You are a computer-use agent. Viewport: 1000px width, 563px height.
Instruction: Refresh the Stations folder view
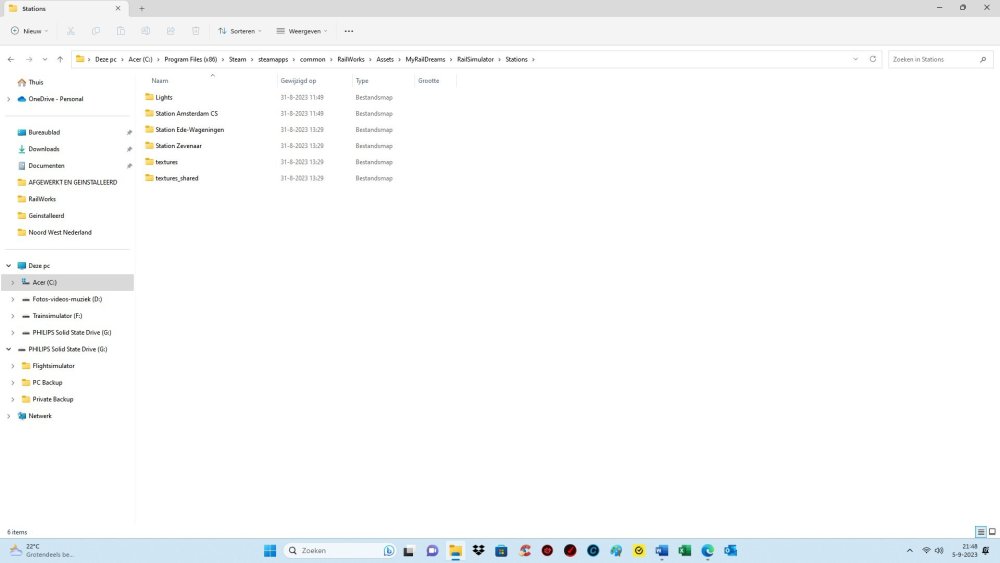[x=873, y=60]
